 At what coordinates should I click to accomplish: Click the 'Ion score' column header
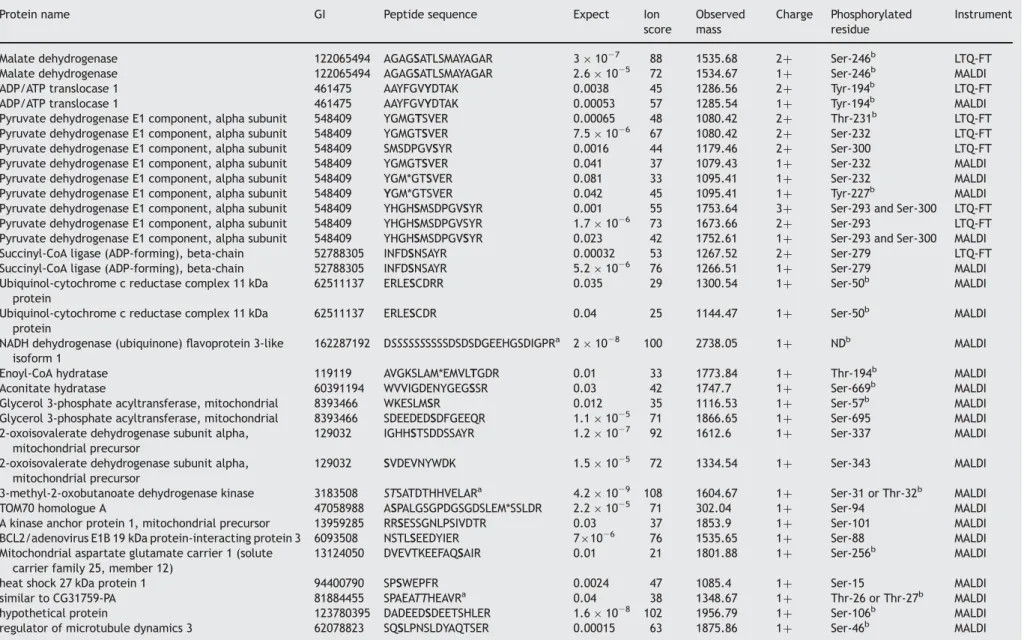point(657,22)
